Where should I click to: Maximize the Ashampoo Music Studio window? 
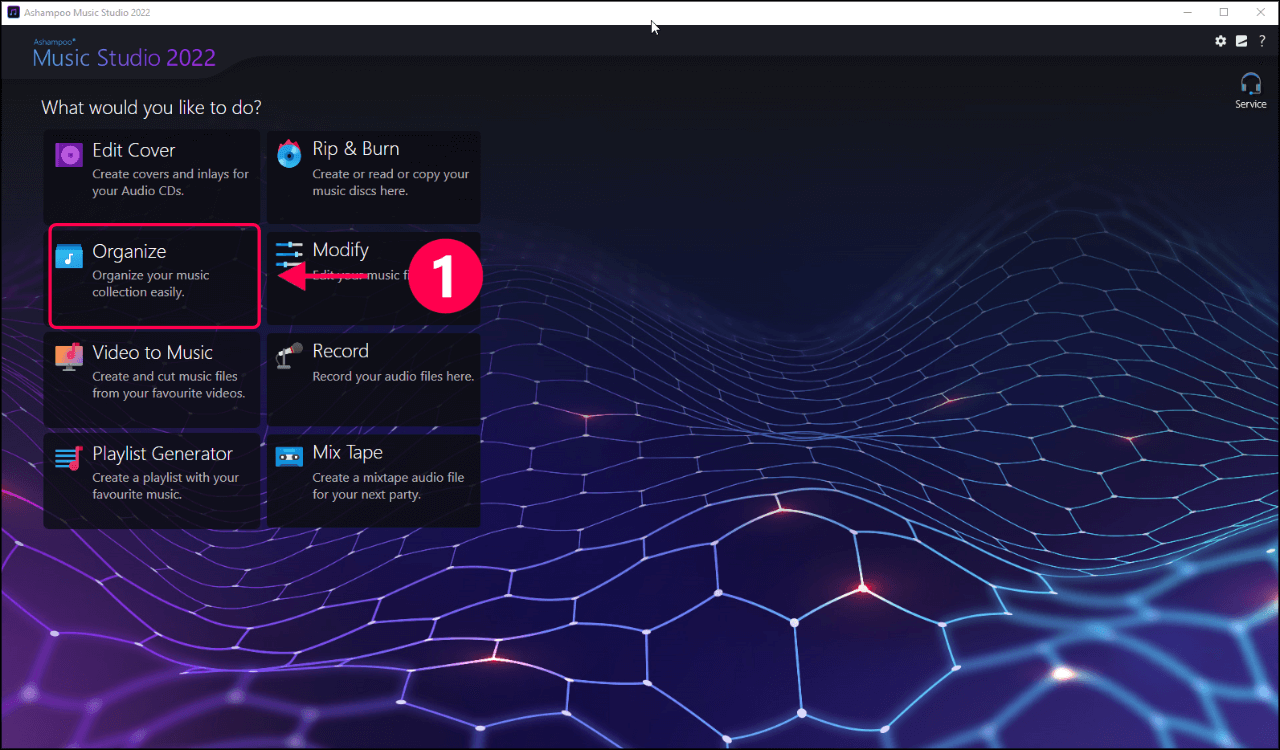click(x=1224, y=12)
